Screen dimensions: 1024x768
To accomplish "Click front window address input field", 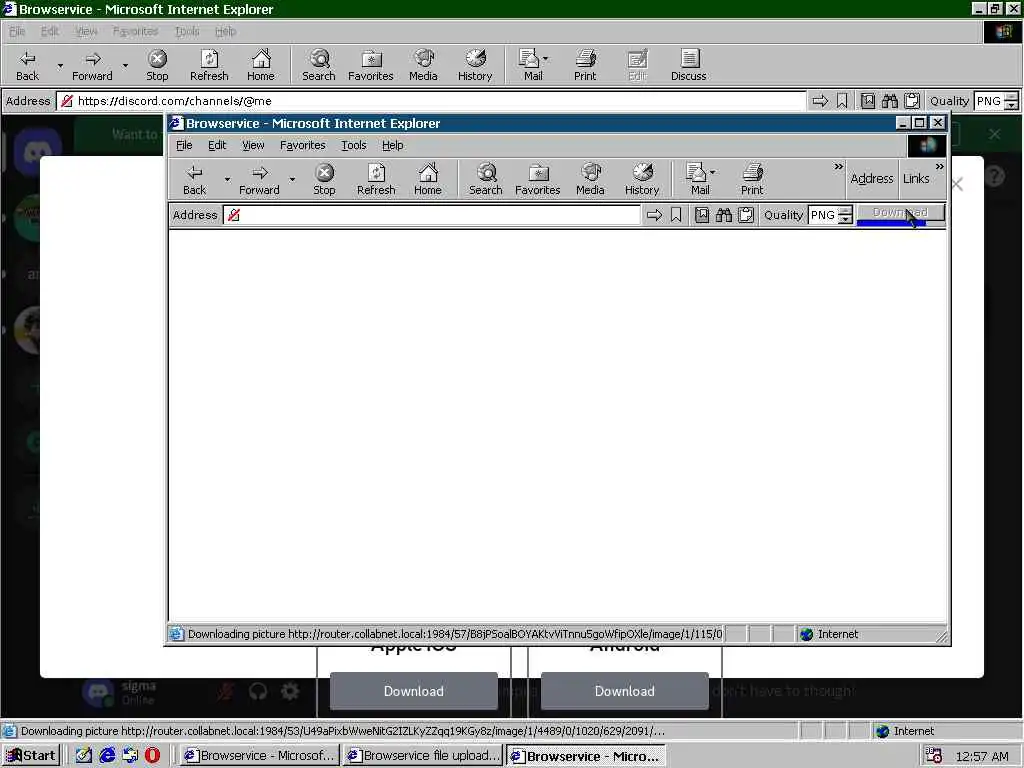I will (x=432, y=215).
